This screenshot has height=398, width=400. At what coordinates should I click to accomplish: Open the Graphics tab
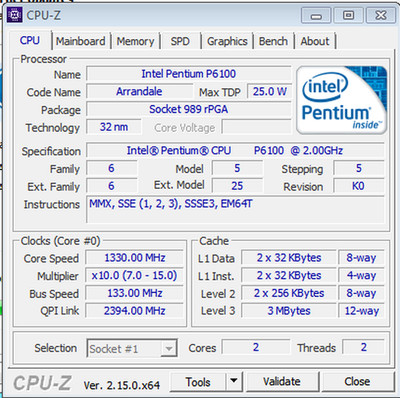coord(227,41)
